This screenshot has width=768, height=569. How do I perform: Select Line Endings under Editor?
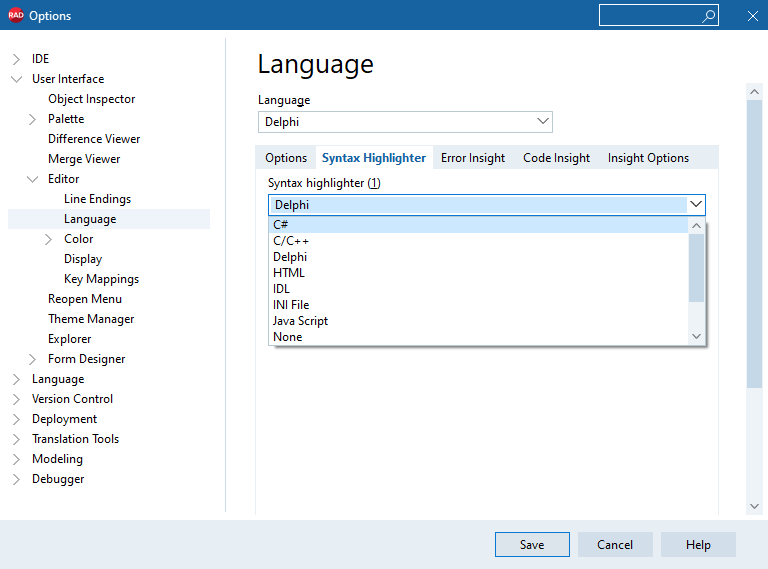[97, 199]
